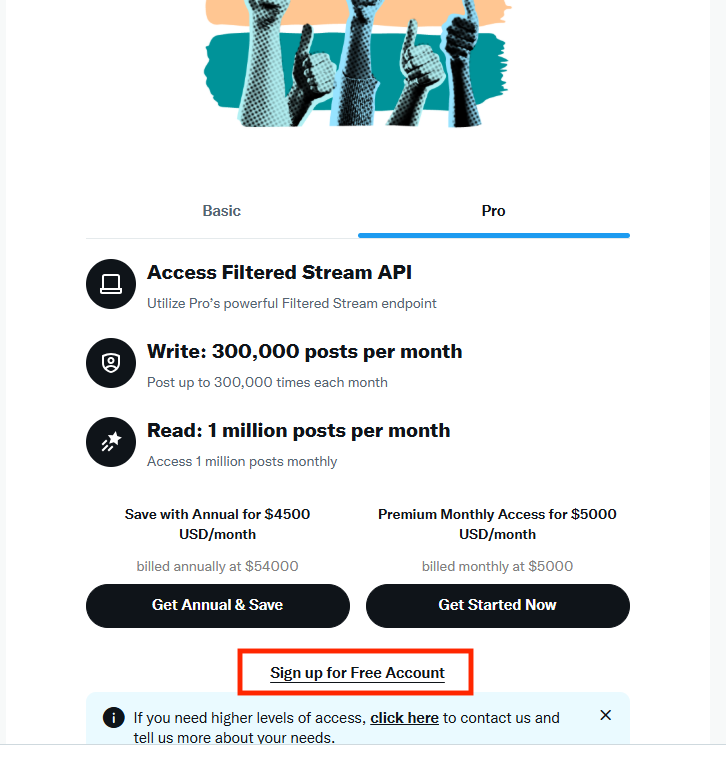
Task: Click the laptop icon beside Filtered Stream API
Action: (x=110, y=284)
